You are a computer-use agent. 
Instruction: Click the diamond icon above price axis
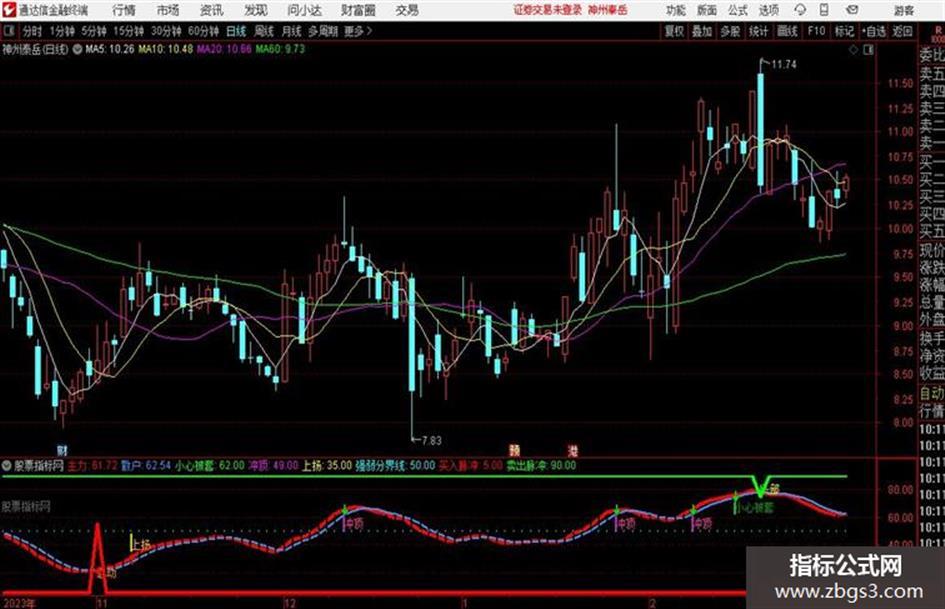(x=853, y=50)
